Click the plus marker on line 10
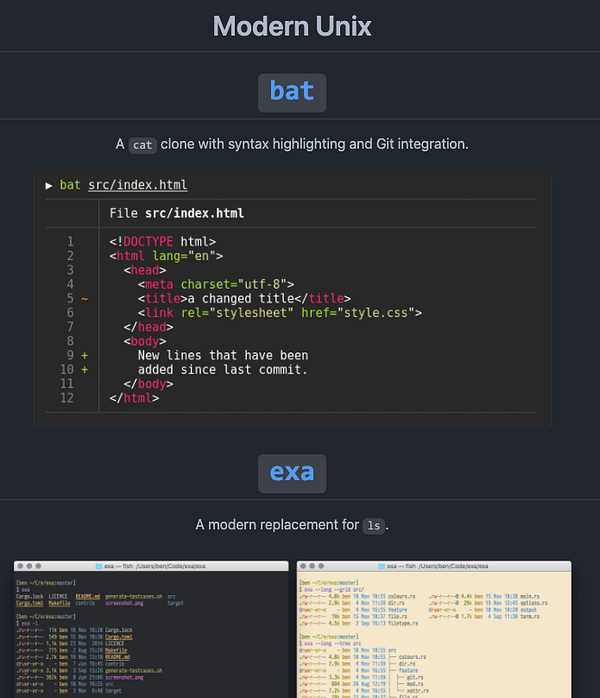 (x=85, y=370)
